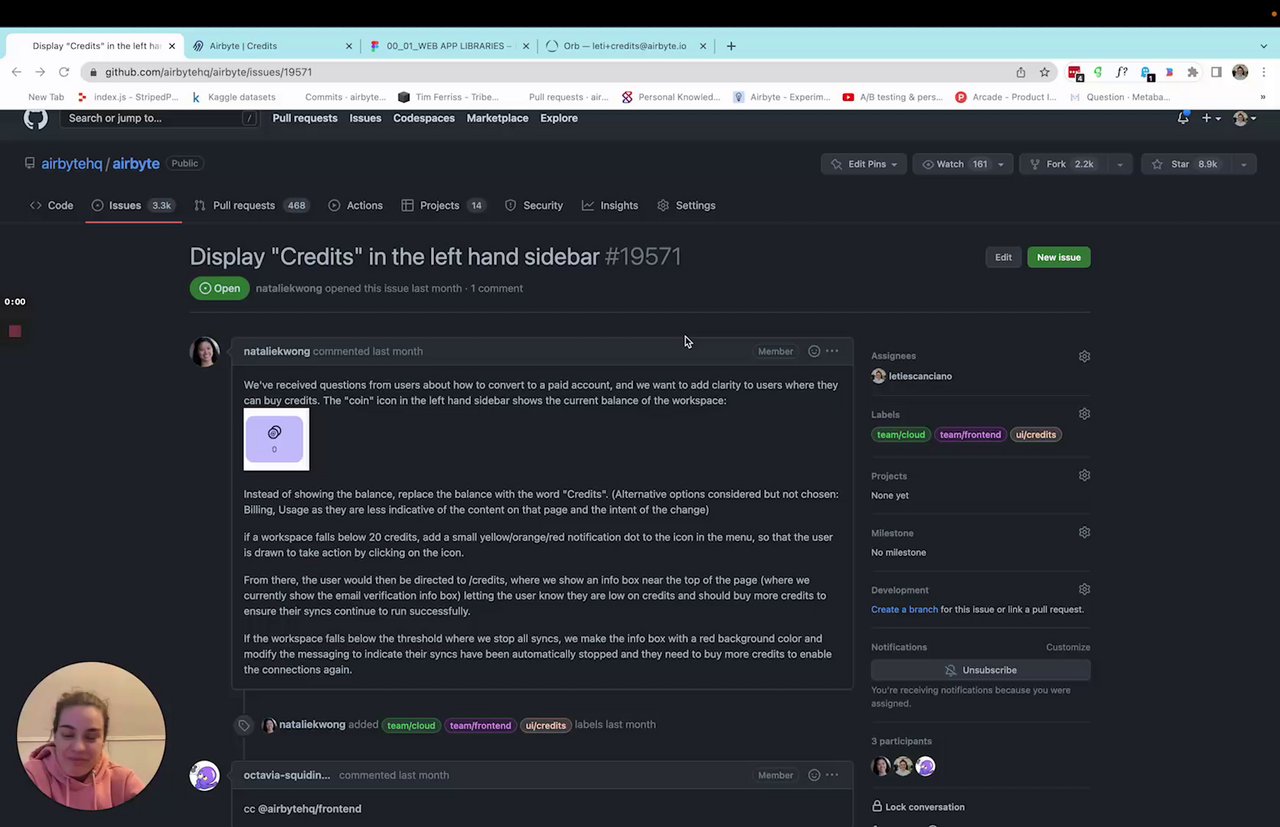This screenshot has width=1280, height=827.
Task: Open the Insights tab
Action: click(x=610, y=205)
